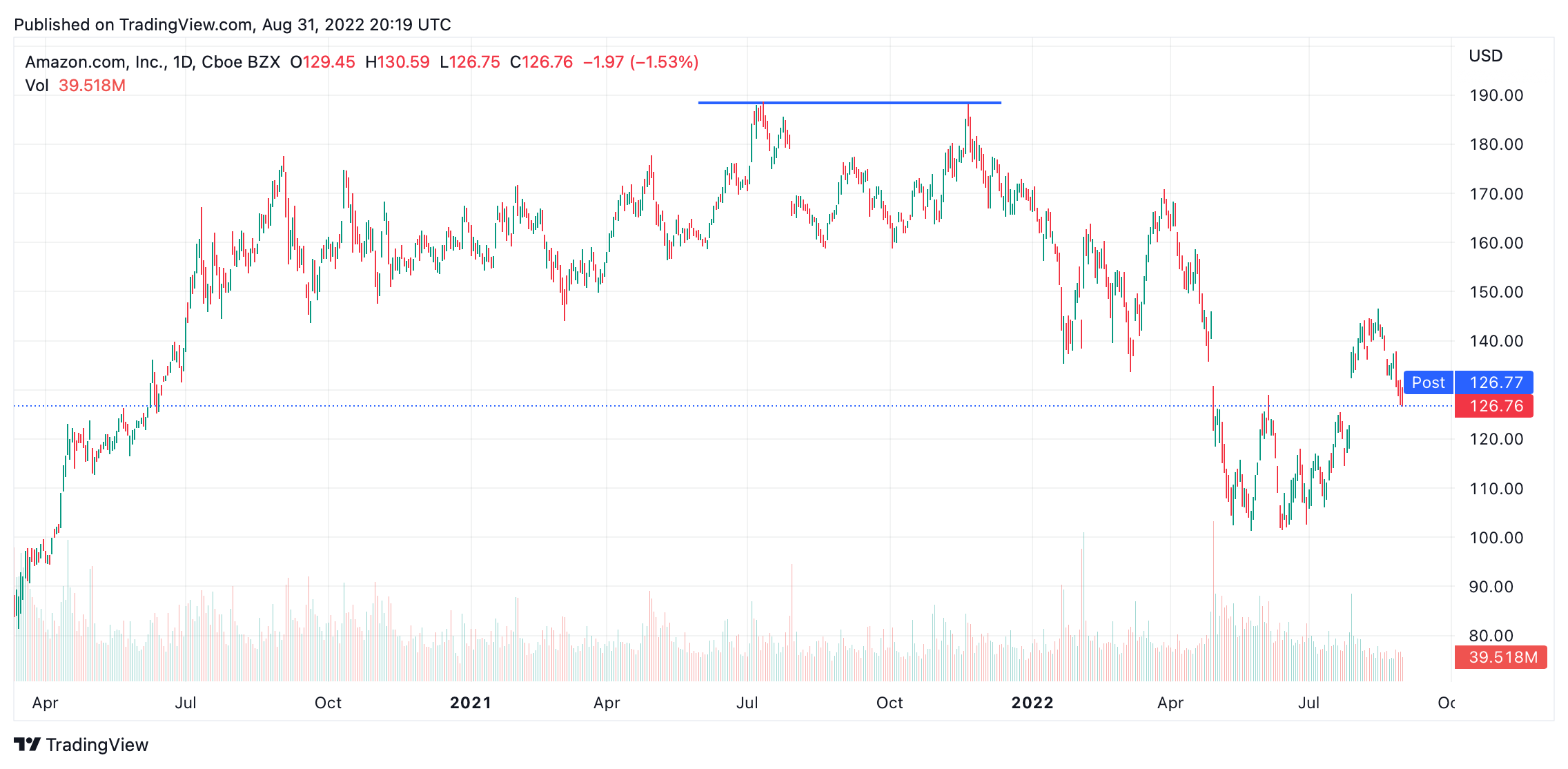Image resolution: width=1568 pixels, height=769 pixels.
Task: Click the dotted current price line
Action: click(x=733, y=406)
